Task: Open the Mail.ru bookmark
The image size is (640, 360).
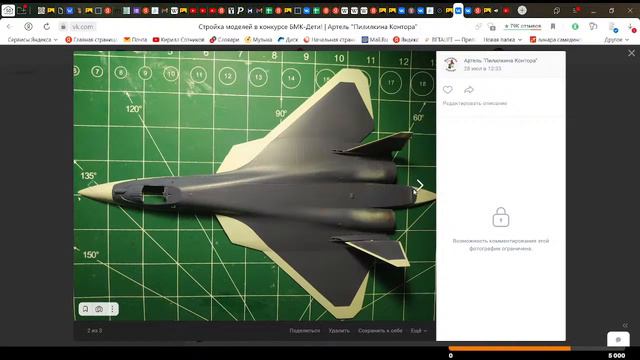Action: pyautogui.click(x=374, y=40)
